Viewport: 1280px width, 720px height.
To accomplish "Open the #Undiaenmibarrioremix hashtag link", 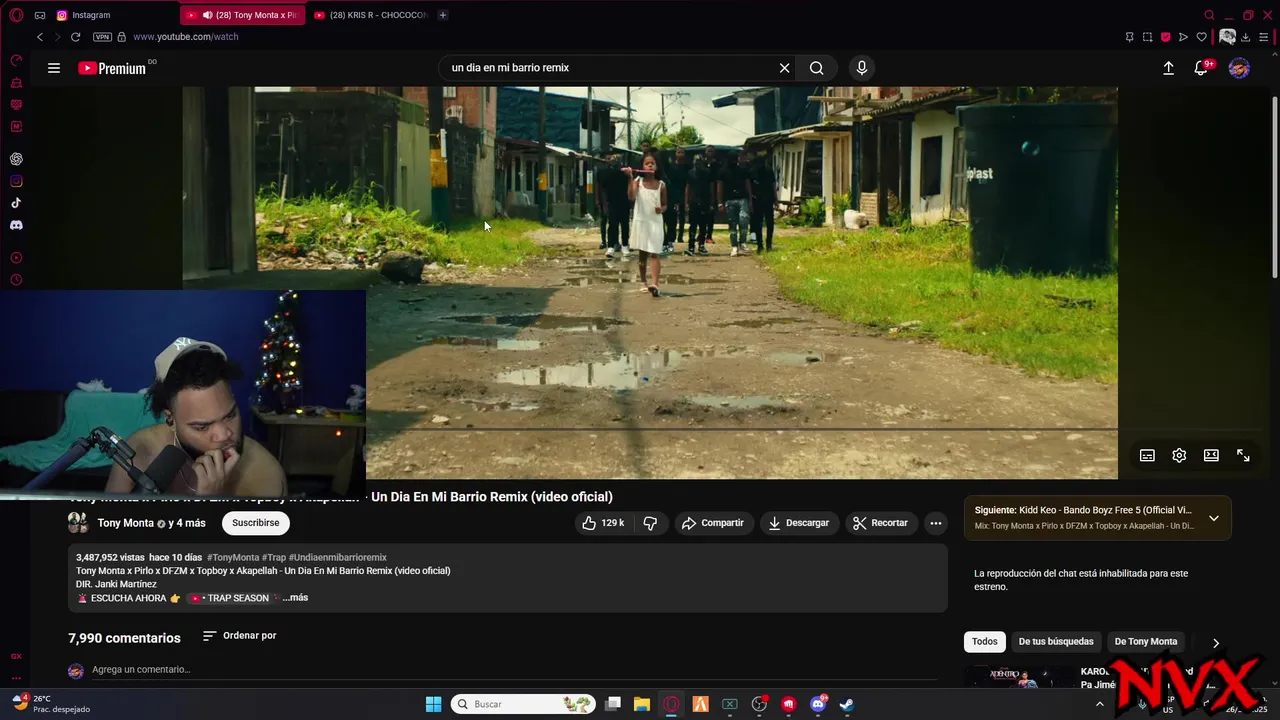I will 338,557.
